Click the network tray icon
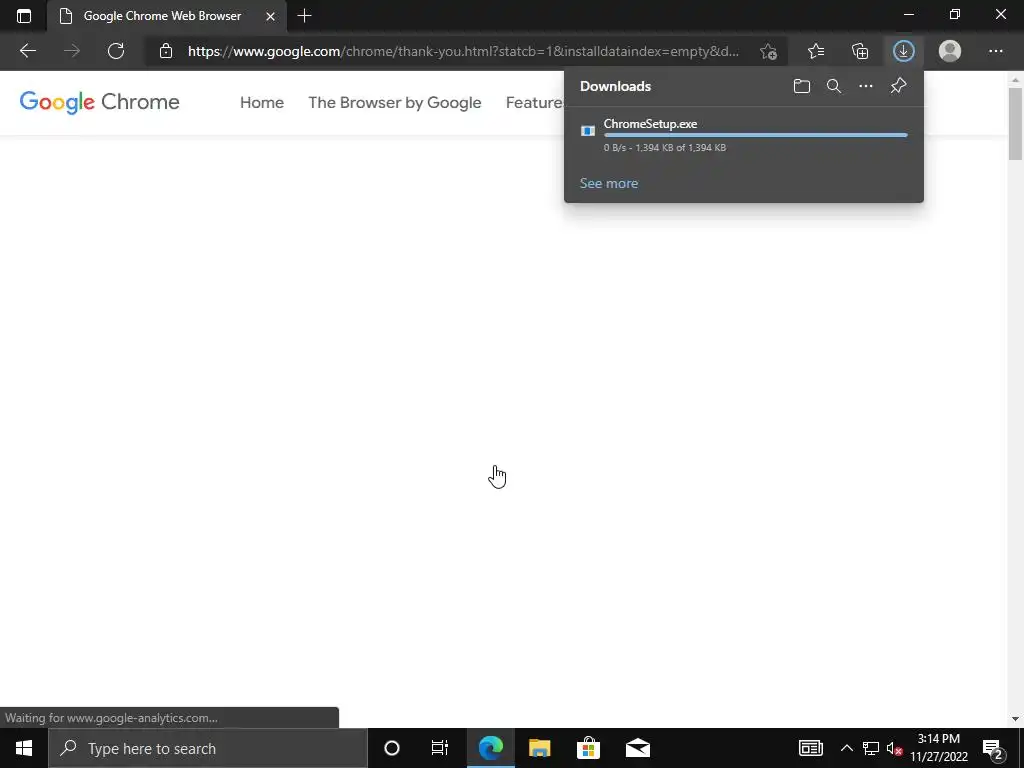 (871, 748)
